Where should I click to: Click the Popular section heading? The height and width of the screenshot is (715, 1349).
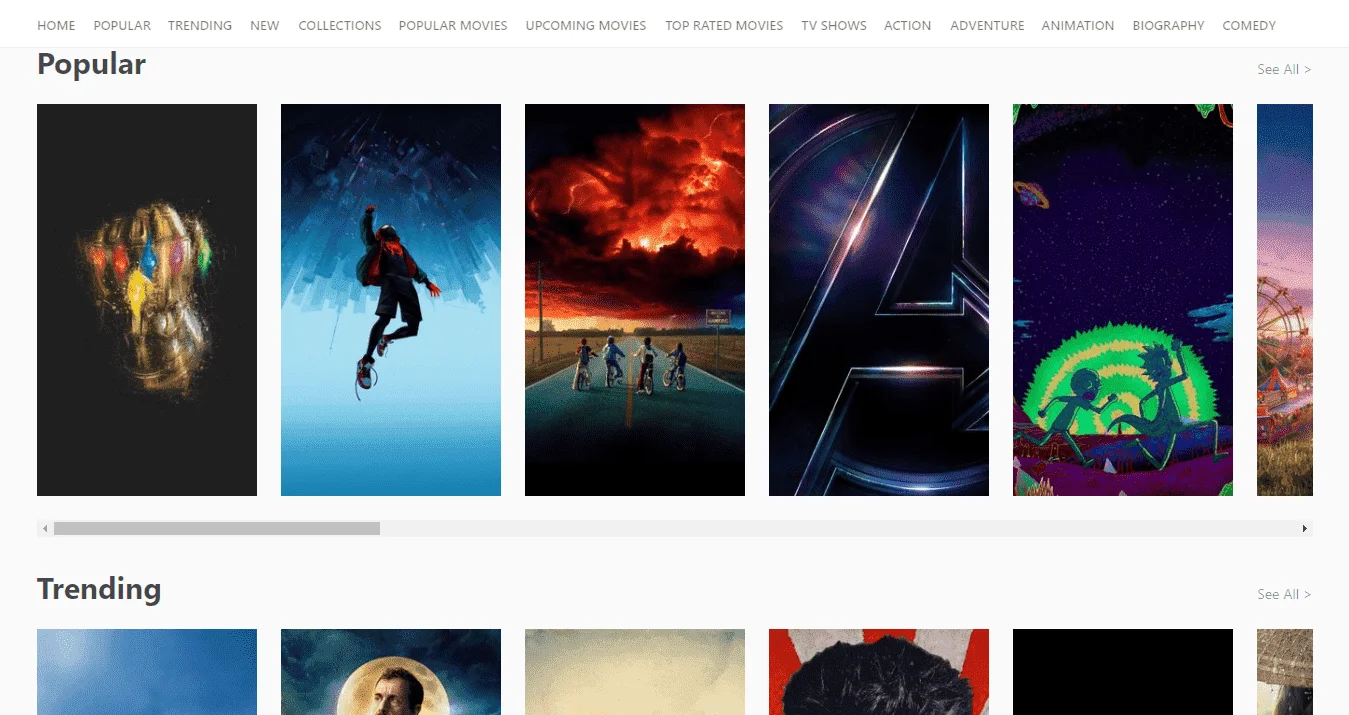91,65
